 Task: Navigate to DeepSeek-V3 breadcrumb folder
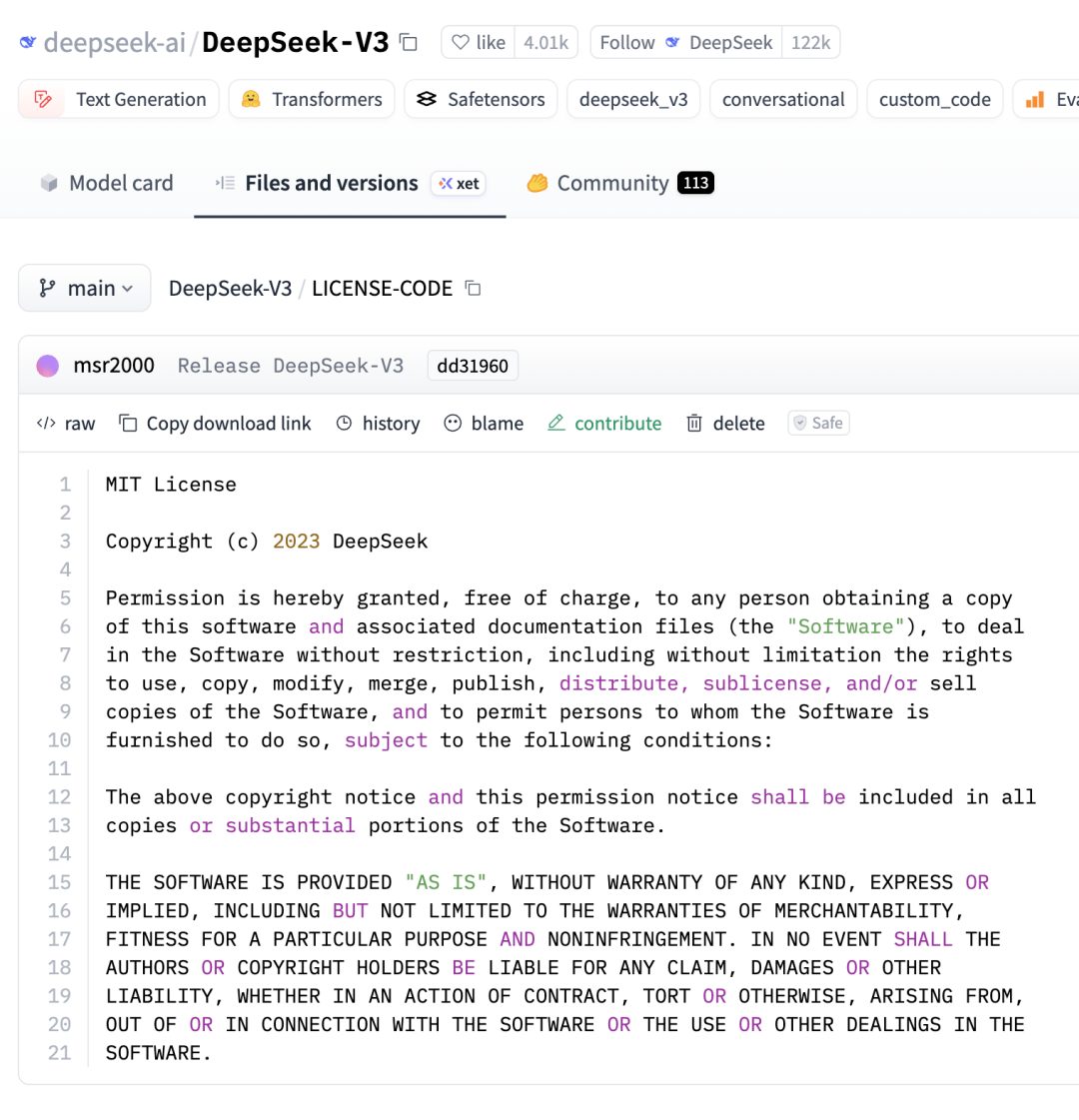click(230, 288)
